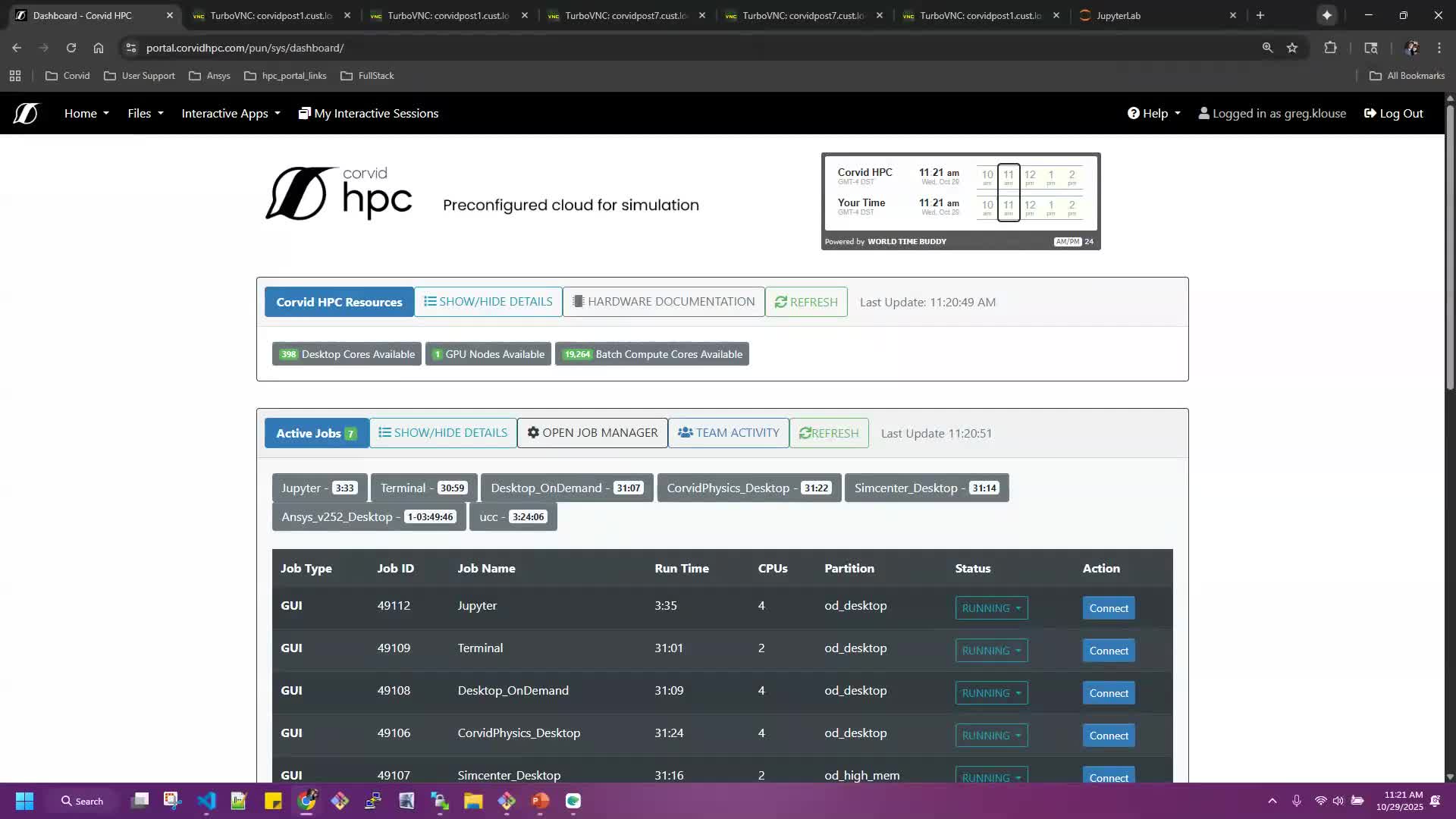Open WinSCP from the taskbar
This screenshot has width=1456, height=819.
[440, 801]
